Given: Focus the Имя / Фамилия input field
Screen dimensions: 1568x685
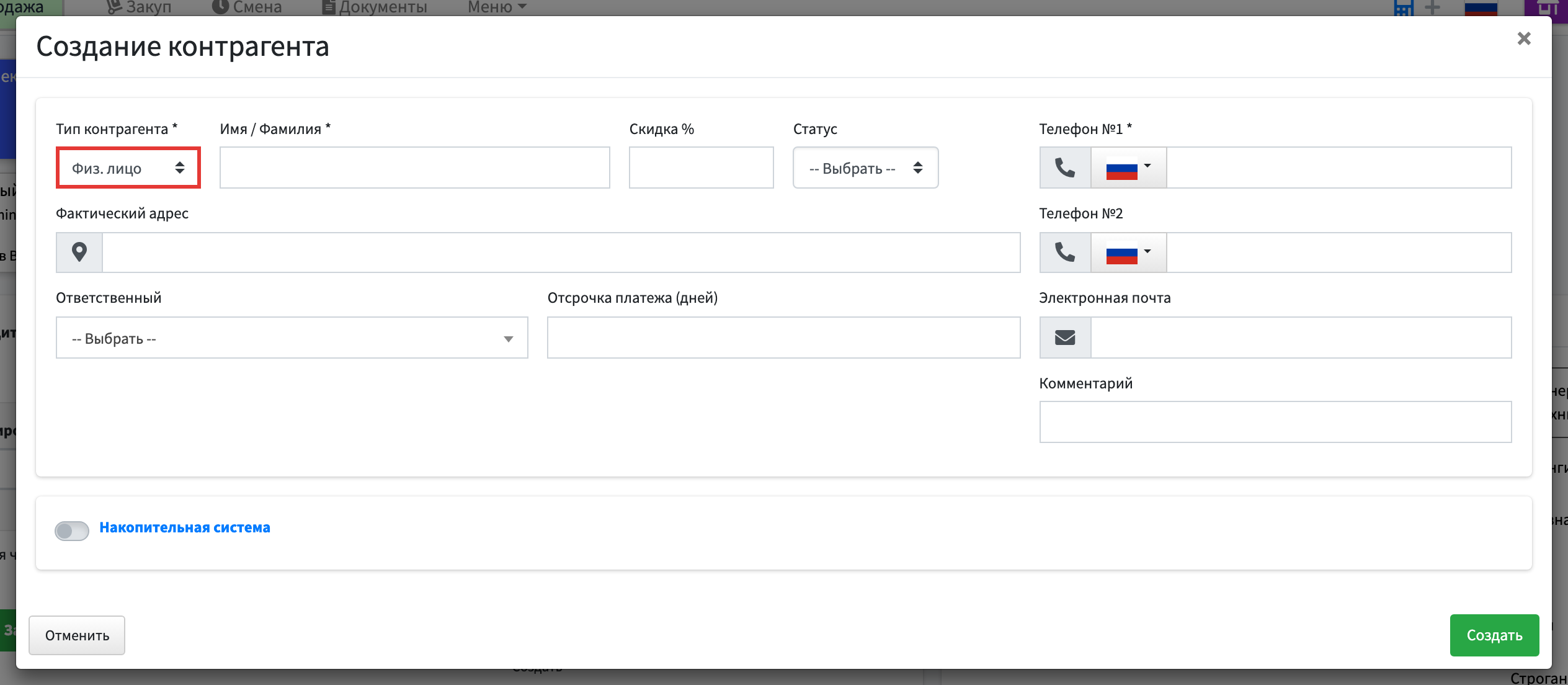Looking at the screenshot, I should pyautogui.click(x=415, y=168).
